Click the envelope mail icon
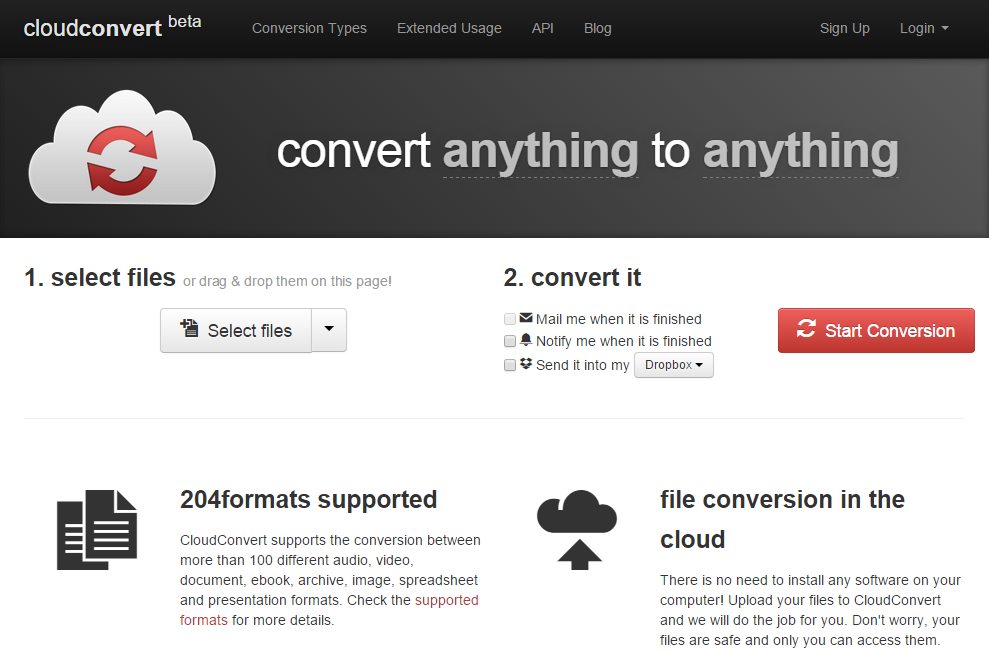 click(526, 318)
